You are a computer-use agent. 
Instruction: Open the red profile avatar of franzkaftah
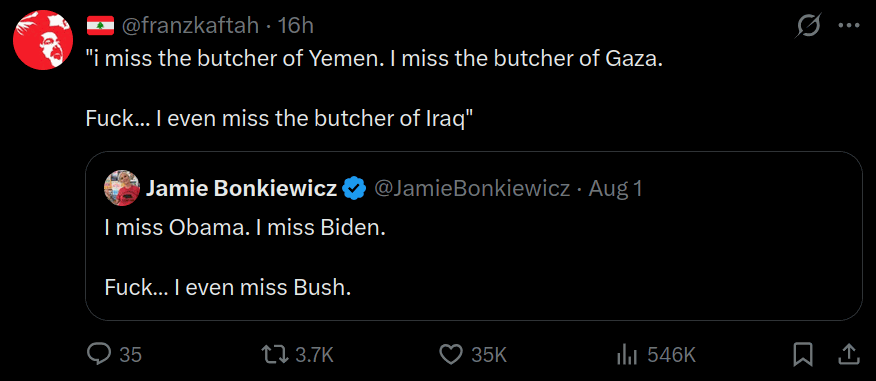pyautogui.click(x=43, y=40)
